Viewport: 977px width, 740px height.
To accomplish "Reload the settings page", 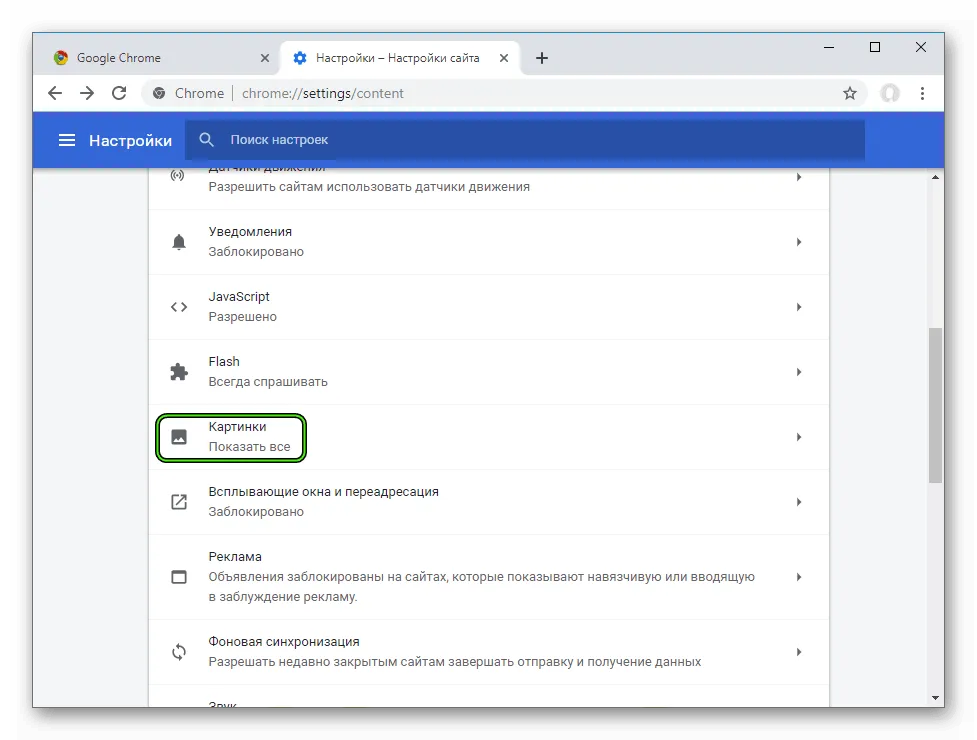I will [x=119, y=93].
